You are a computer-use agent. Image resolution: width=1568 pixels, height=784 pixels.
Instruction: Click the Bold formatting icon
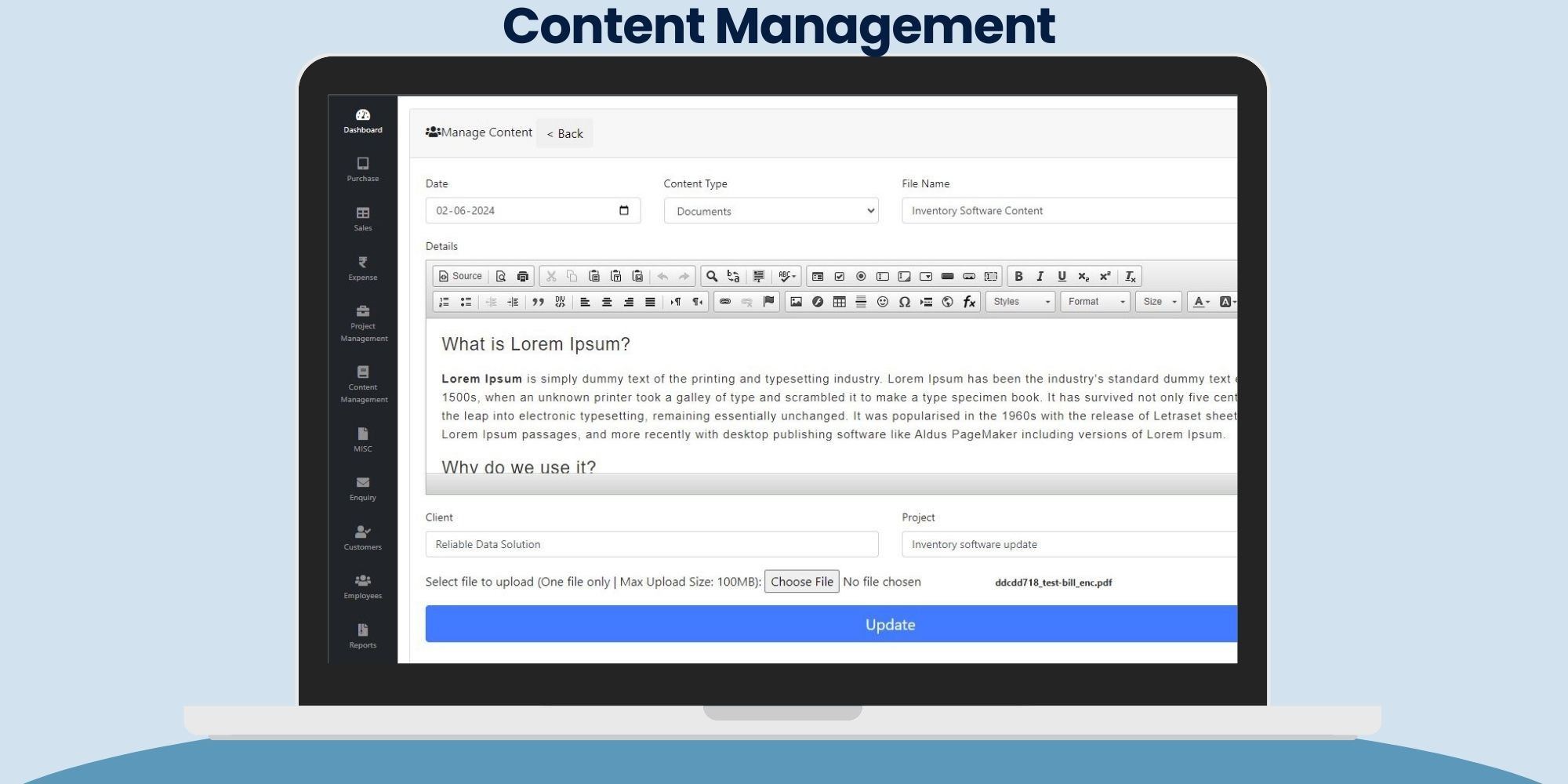[x=1018, y=276]
